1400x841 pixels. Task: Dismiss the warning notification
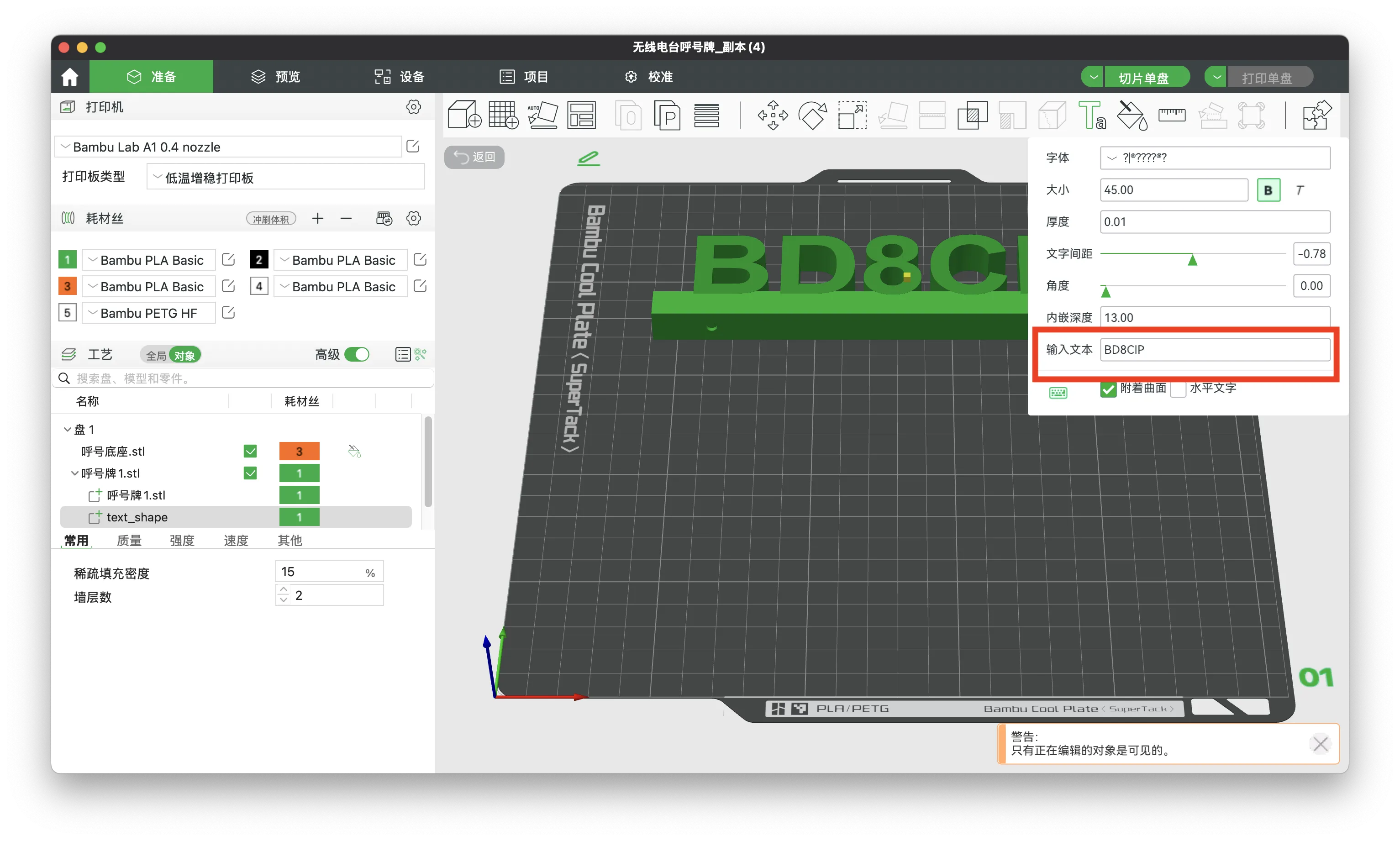click(x=1320, y=744)
